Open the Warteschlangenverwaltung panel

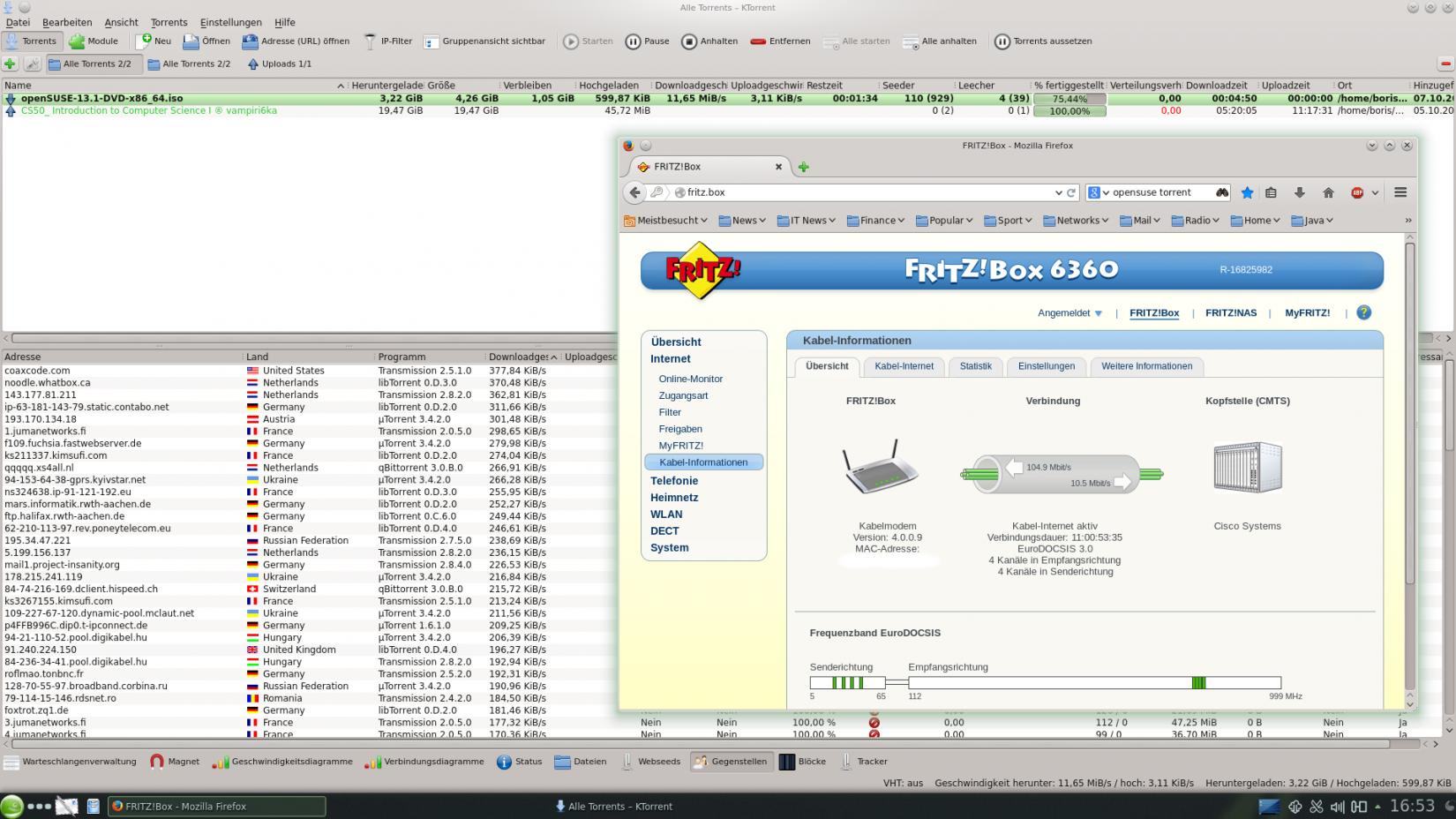click(x=71, y=761)
